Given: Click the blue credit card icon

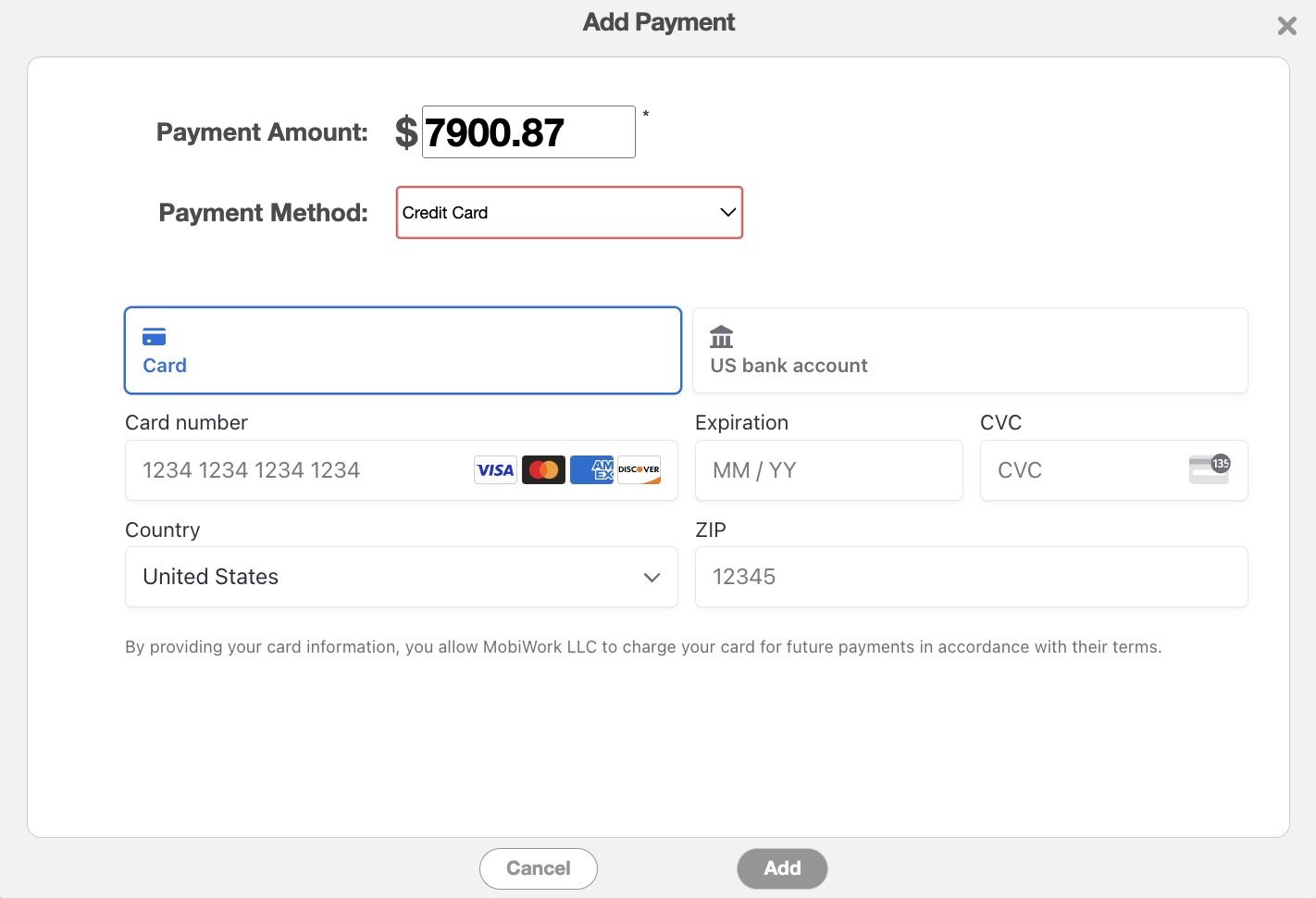Looking at the screenshot, I should coord(155,336).
